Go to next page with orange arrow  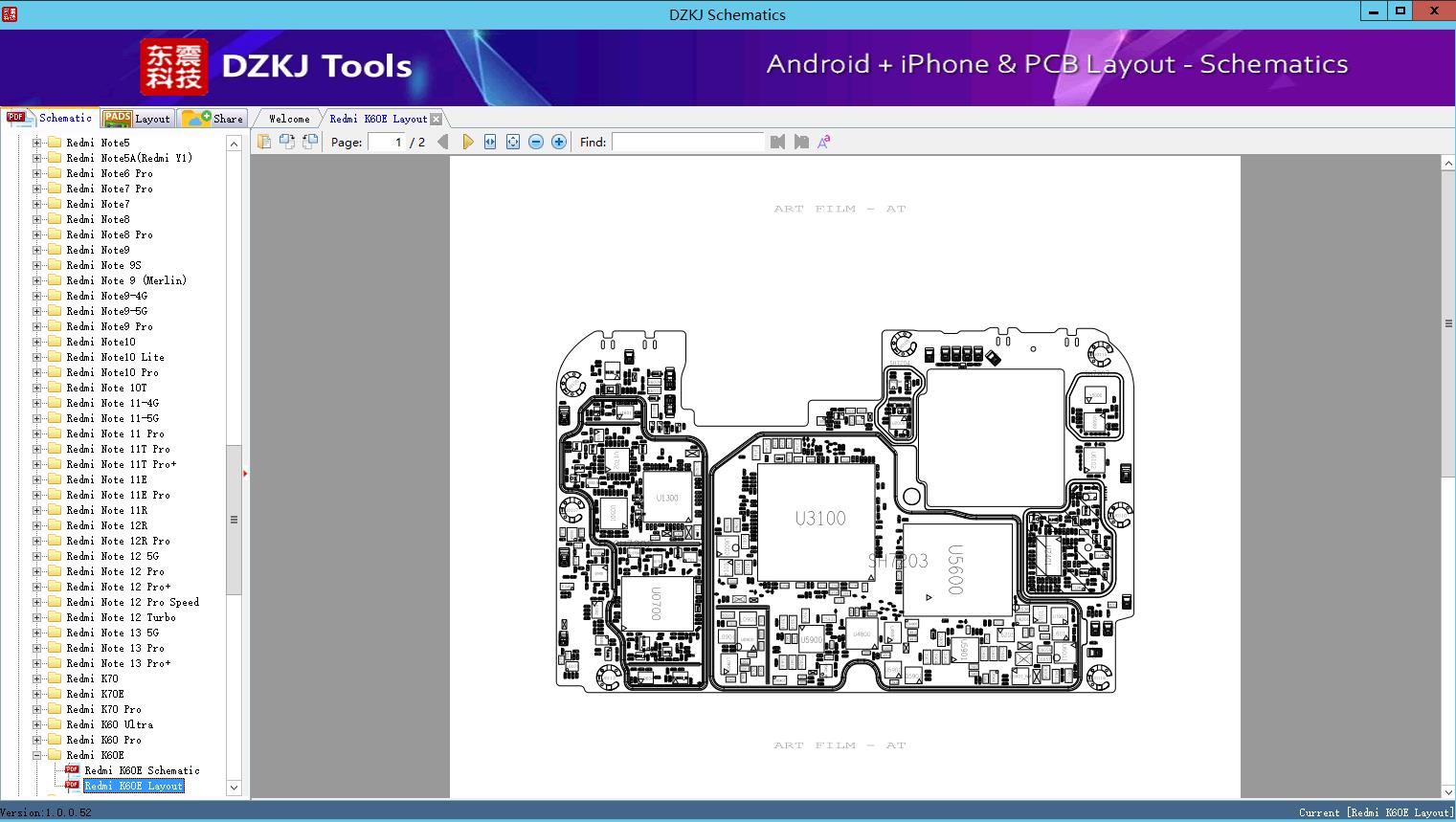(467, 142)
